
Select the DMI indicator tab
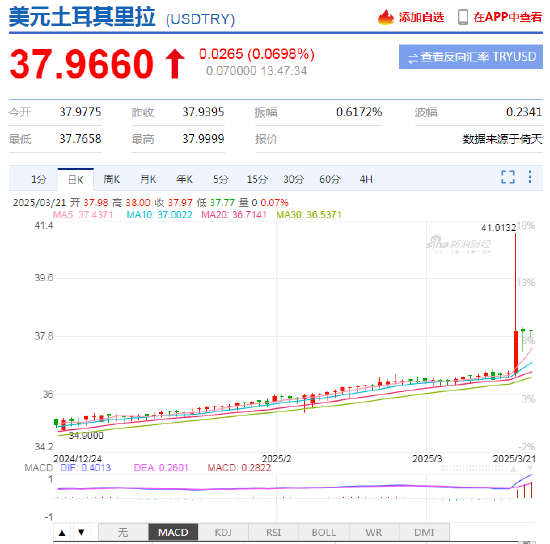(424, 533)
